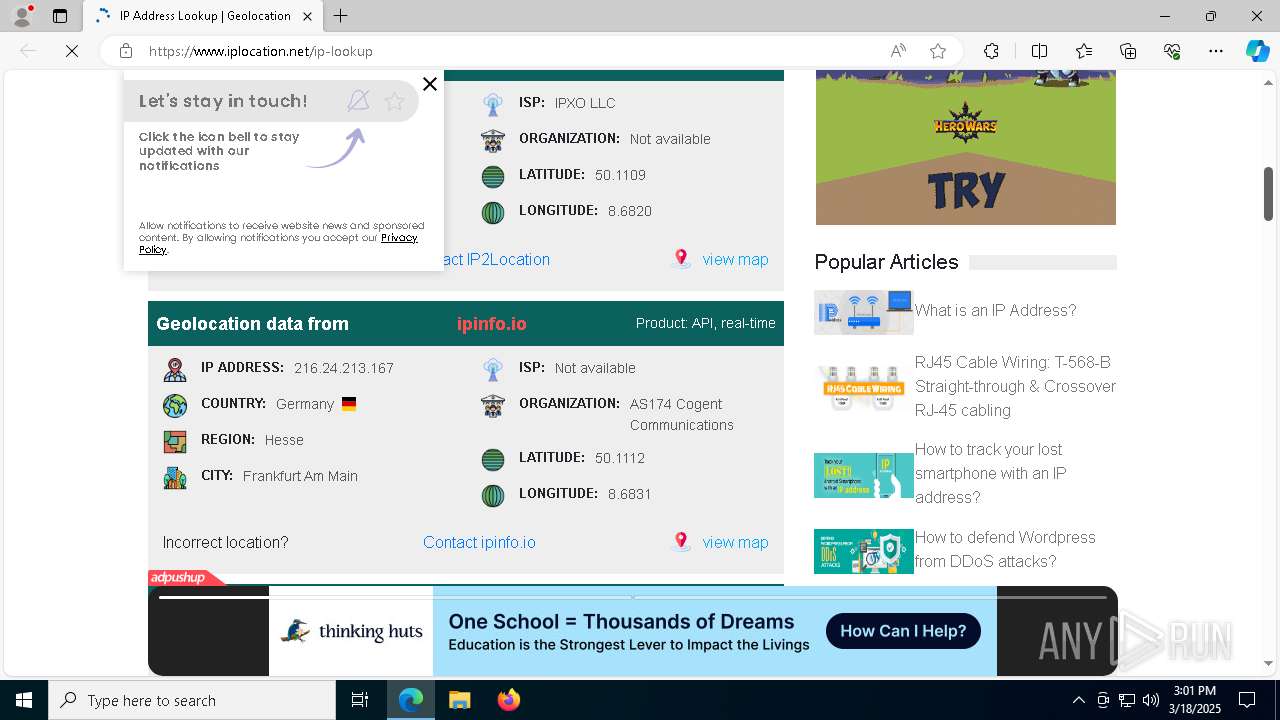Select AS174 Cogent Communications text
Viewport: 1280px width, 720px height.
click(682, 414)
